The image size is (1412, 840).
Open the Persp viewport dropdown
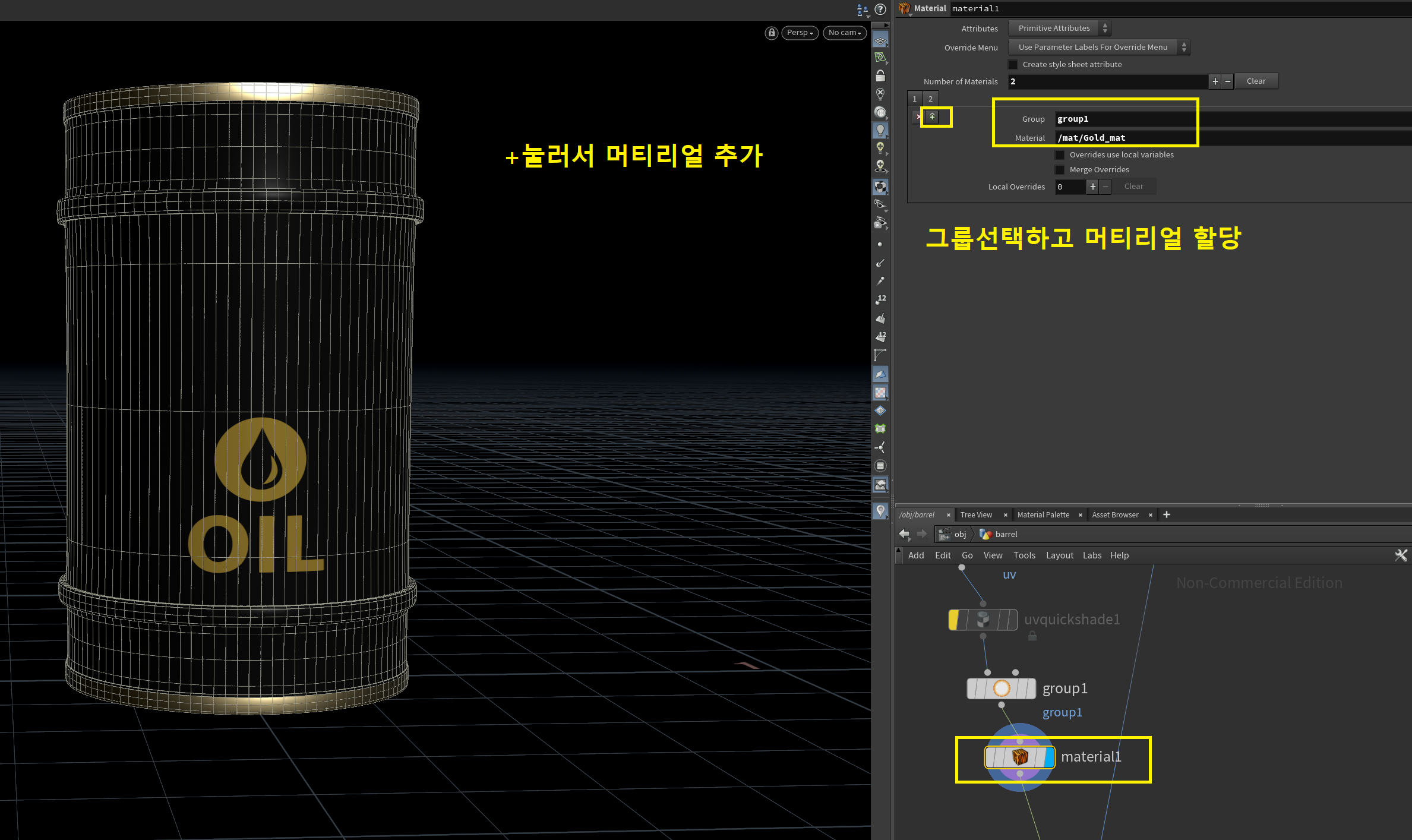[800, 33]
